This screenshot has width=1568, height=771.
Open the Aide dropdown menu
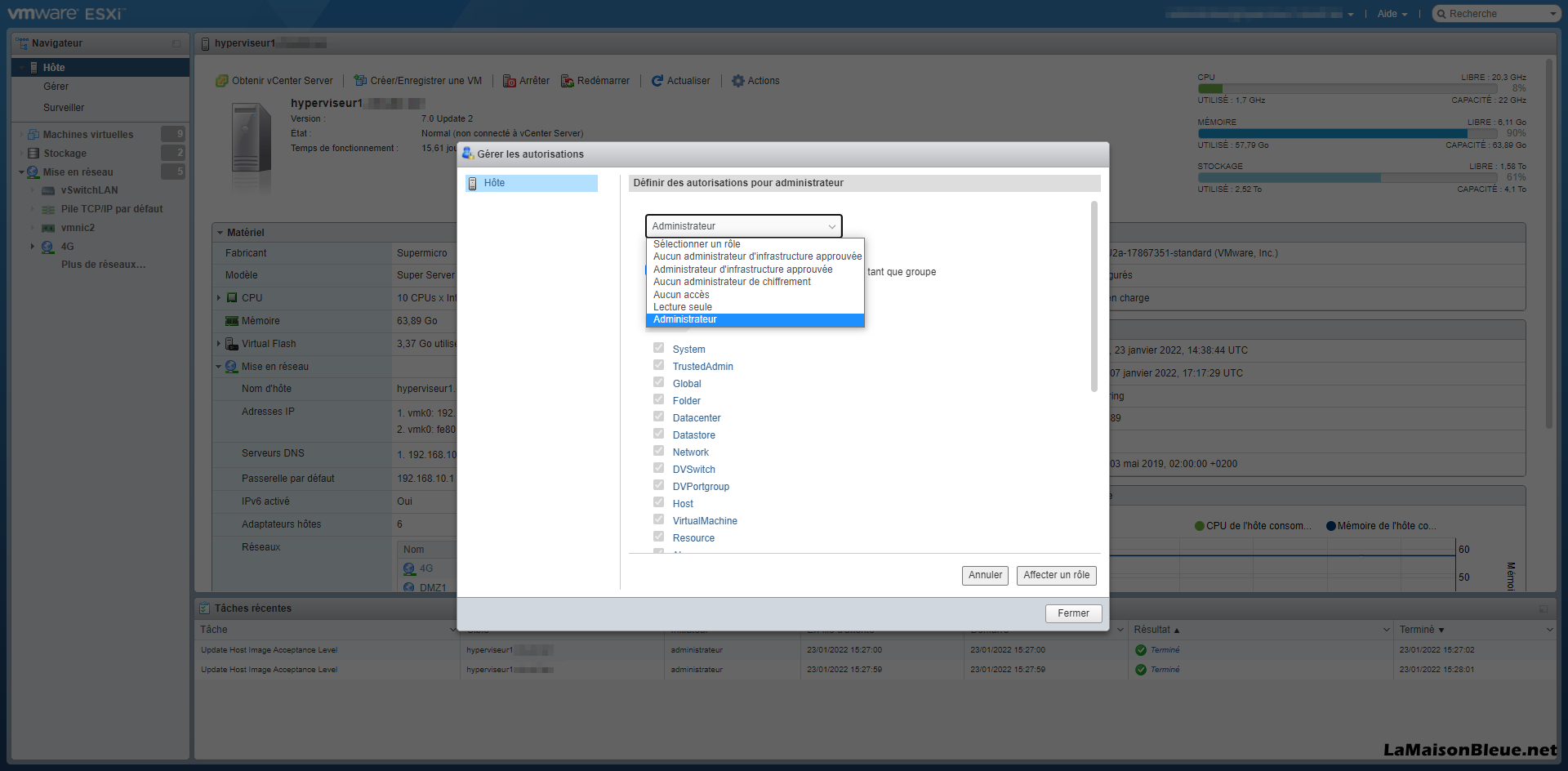1392,14
